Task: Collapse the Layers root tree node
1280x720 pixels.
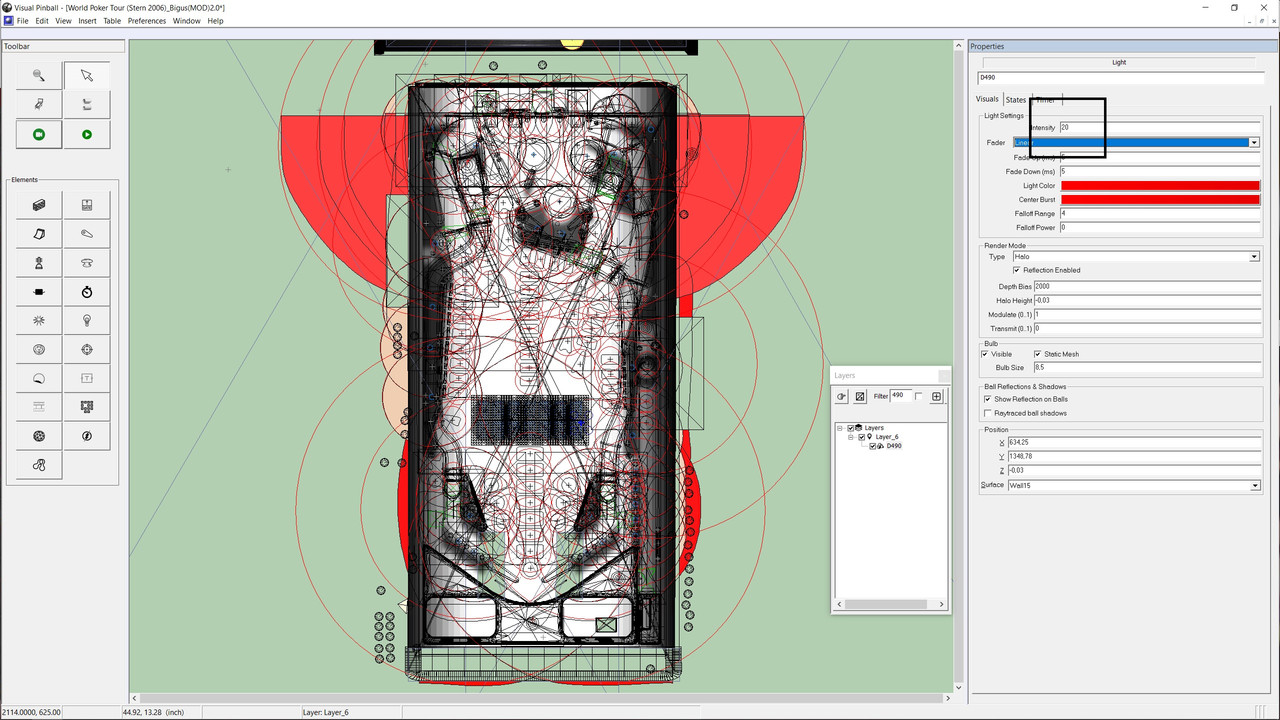Action: [841, 428]
